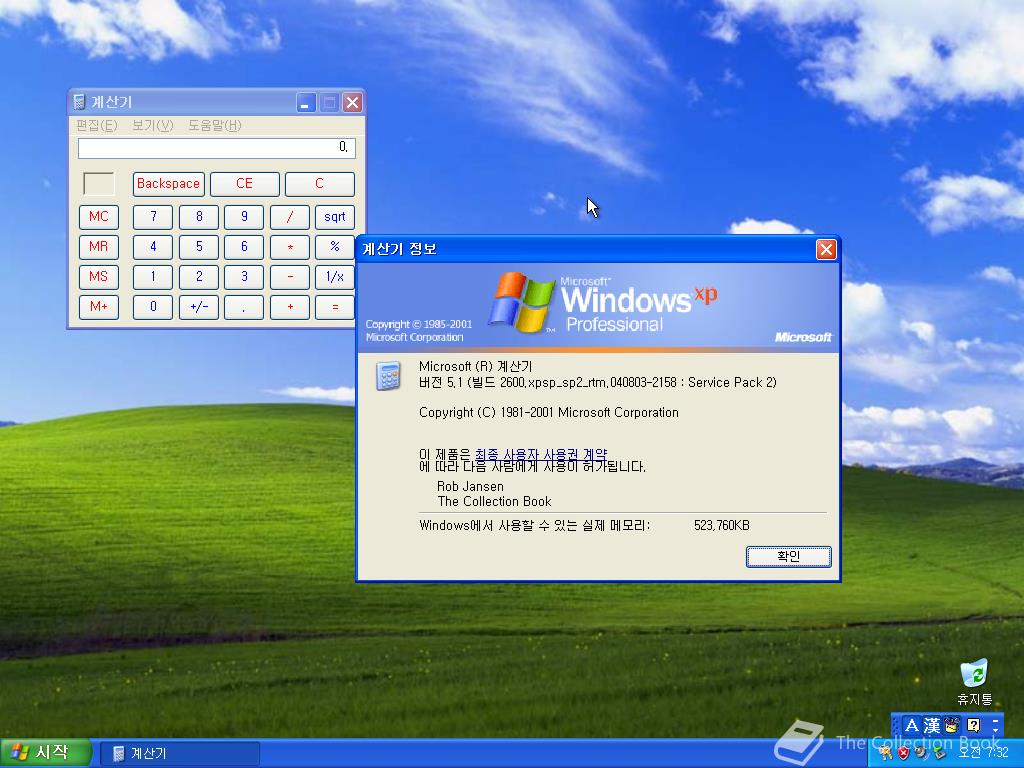Viewport: 1024px width, 768px height.
Task: Click digit 3 on the calculator
Action: click(x=244, y=277)
